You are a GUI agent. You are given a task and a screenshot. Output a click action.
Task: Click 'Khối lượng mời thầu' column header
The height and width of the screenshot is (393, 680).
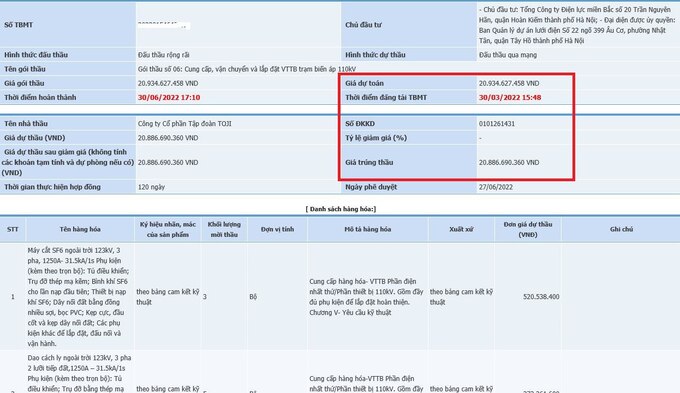pyautogui.click(x=224, y=229)
